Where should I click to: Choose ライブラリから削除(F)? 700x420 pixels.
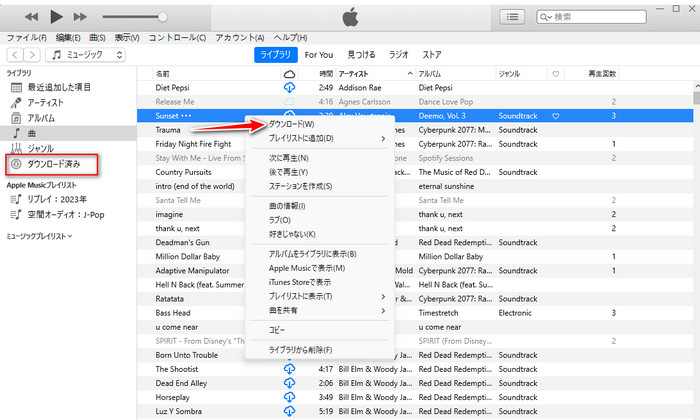[320, 350]
